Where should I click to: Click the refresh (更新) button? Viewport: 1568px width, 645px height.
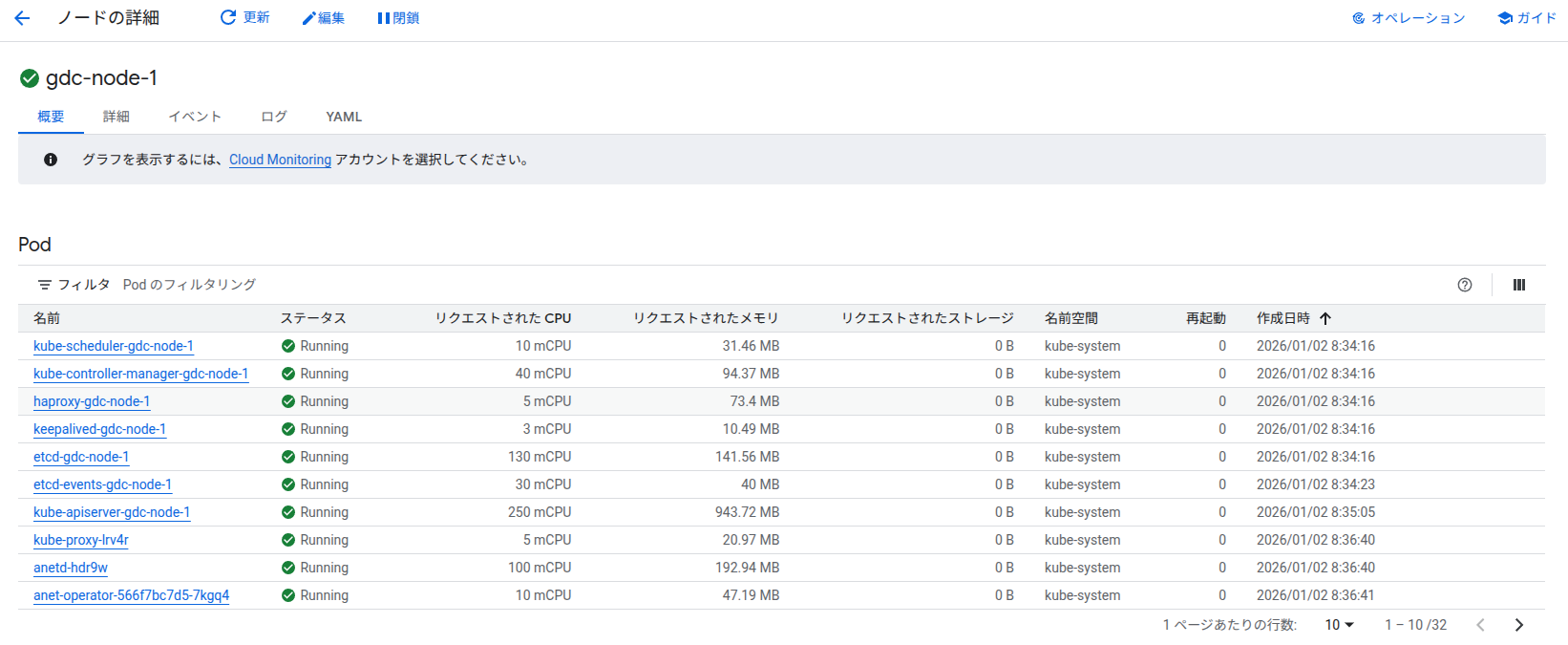tap(244, 18)
